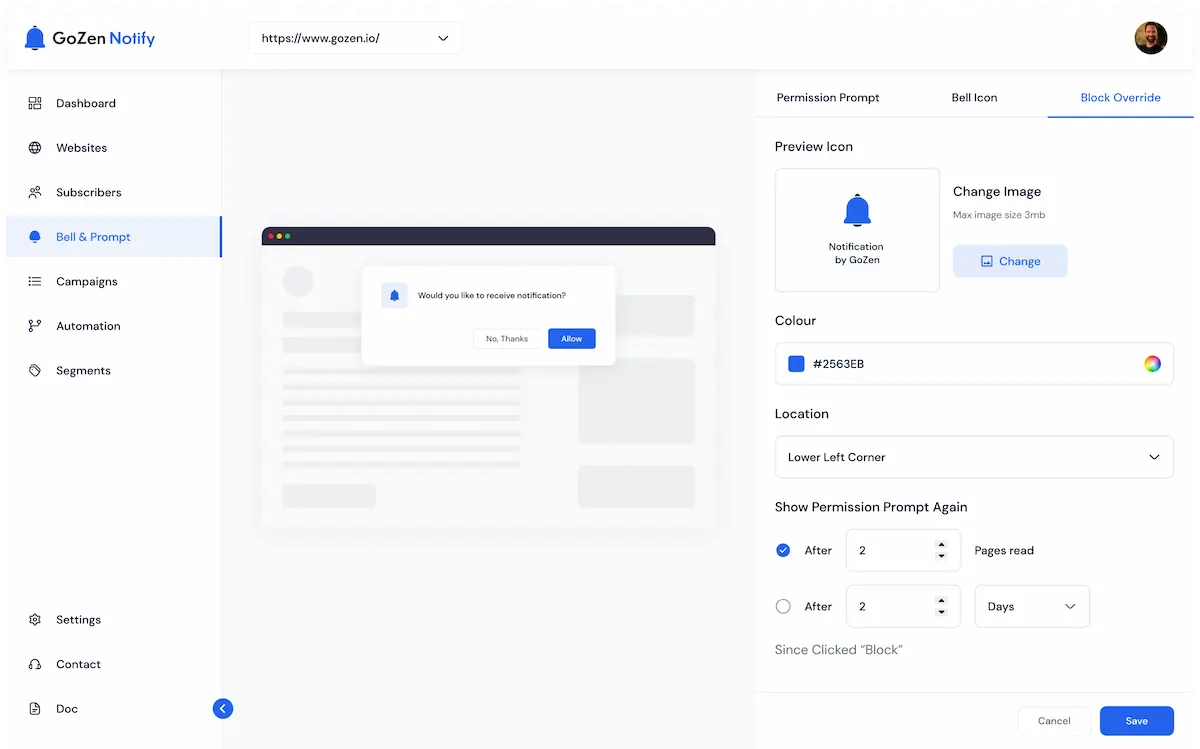Switch to the Permission Prompt tab

coord(828,98)
